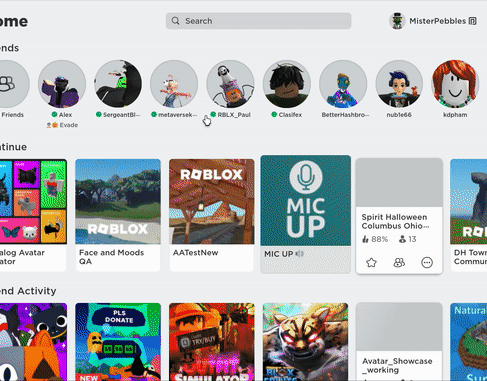Screen dimensions: 487x381
Task: Open the PLS DONATE game thumbnail
Action: (118, 342)
